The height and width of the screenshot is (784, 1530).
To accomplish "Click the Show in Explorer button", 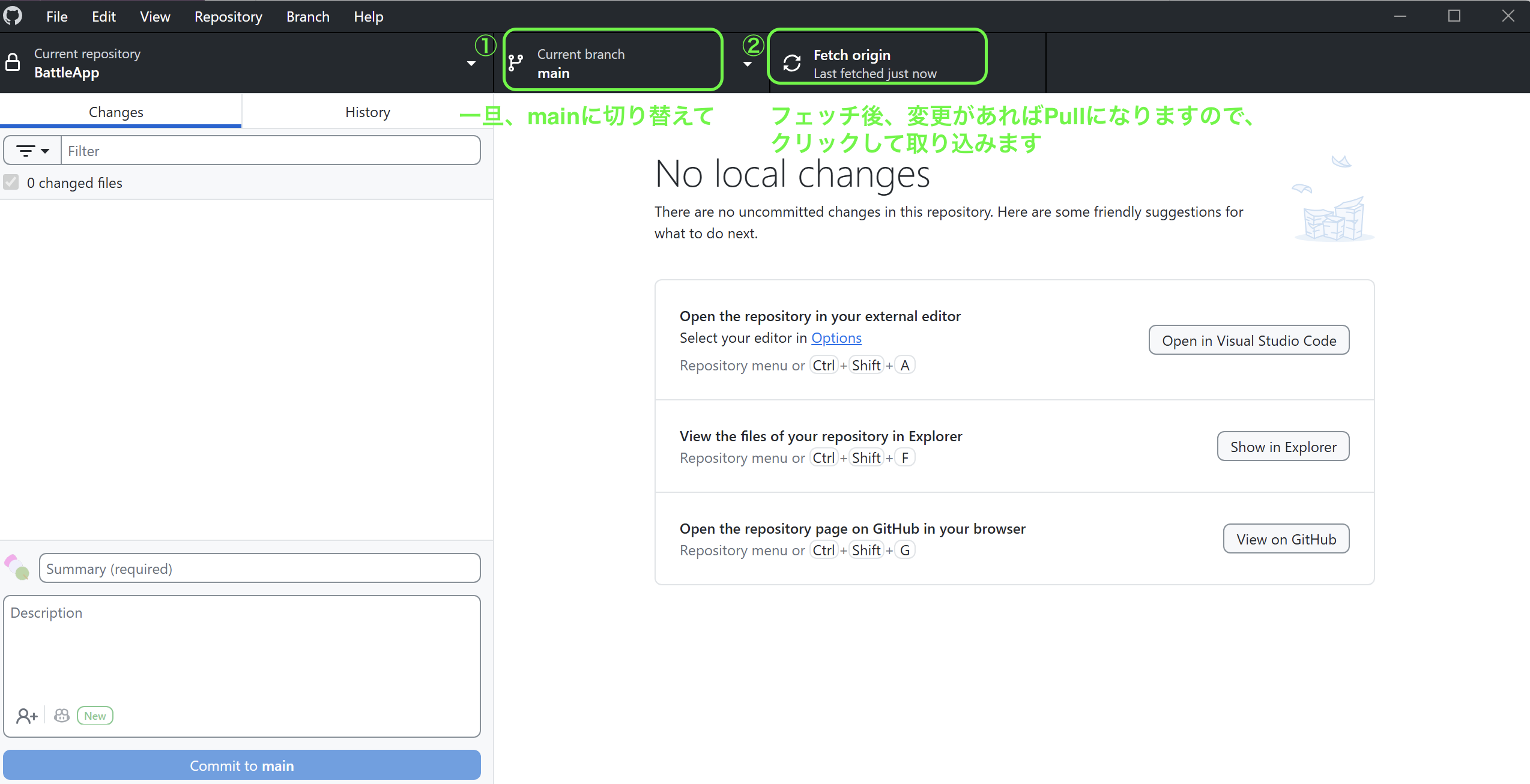I will tap(1283, 447).
